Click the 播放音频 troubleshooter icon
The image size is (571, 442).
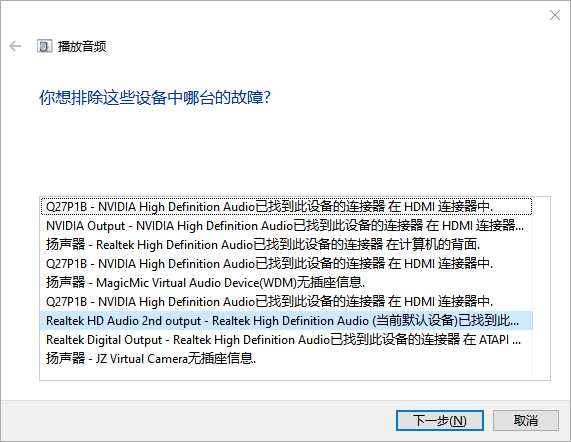pos(44,46)
